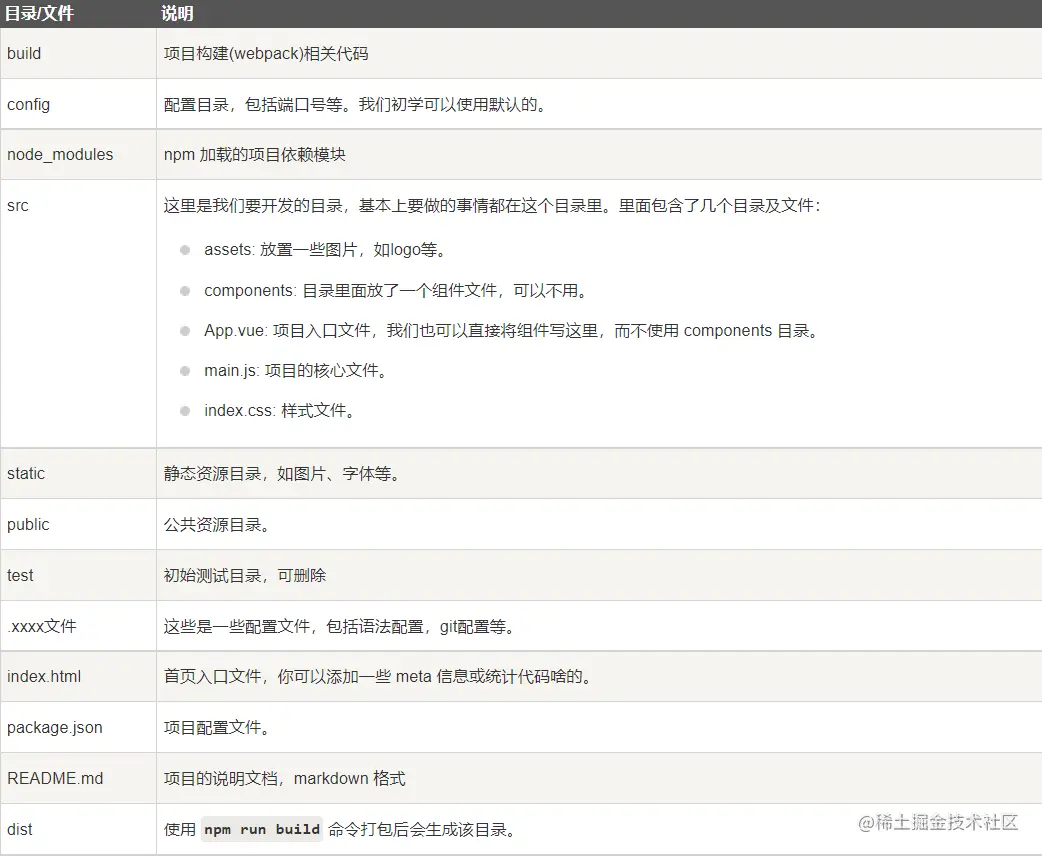Click the 静态资源目录 description
The height and width of the screenshot is (856, 1042).
(282, 474)
